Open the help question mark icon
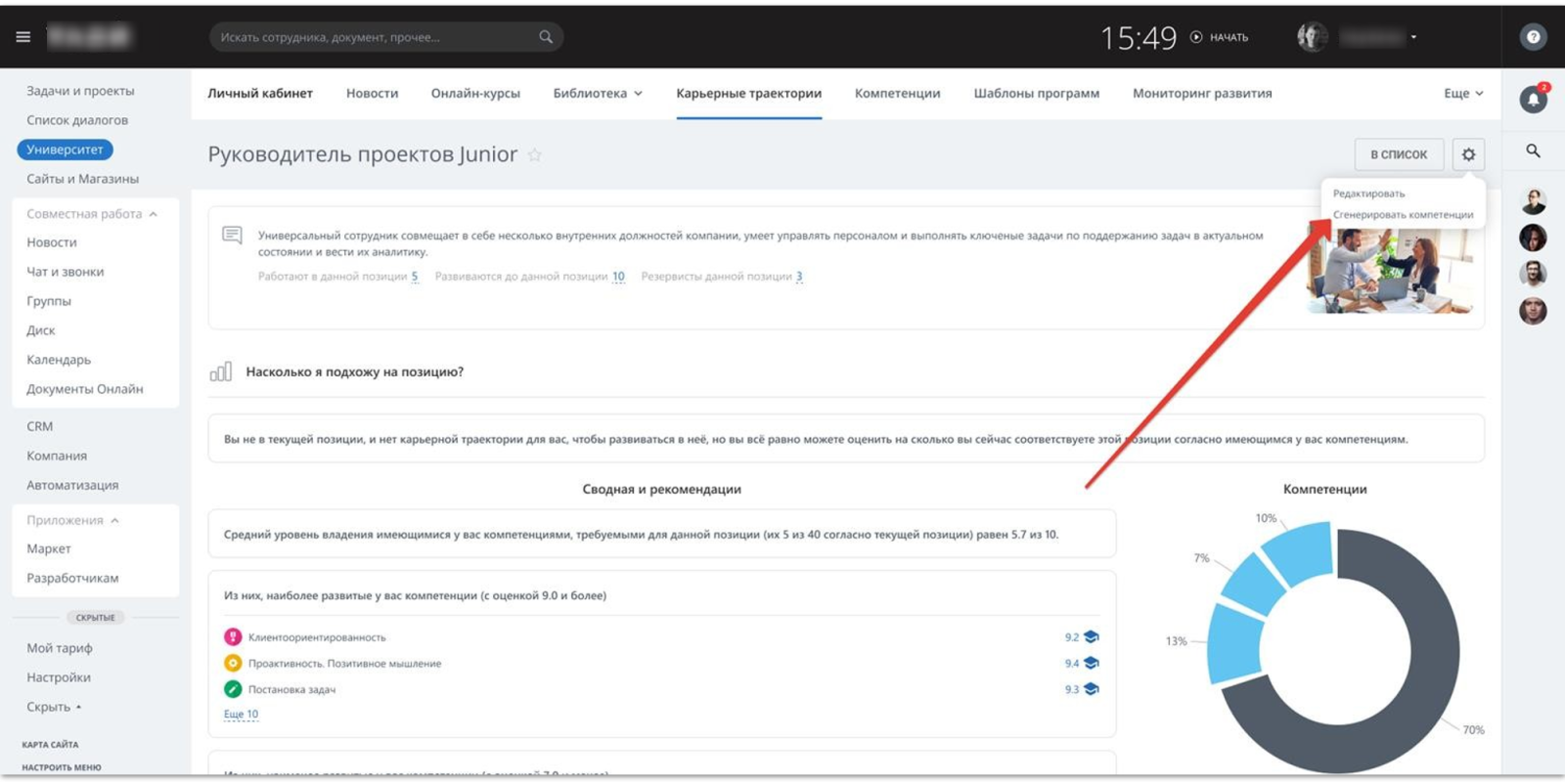Screen dimensions: 1565x784 [x=1533, y=37]
